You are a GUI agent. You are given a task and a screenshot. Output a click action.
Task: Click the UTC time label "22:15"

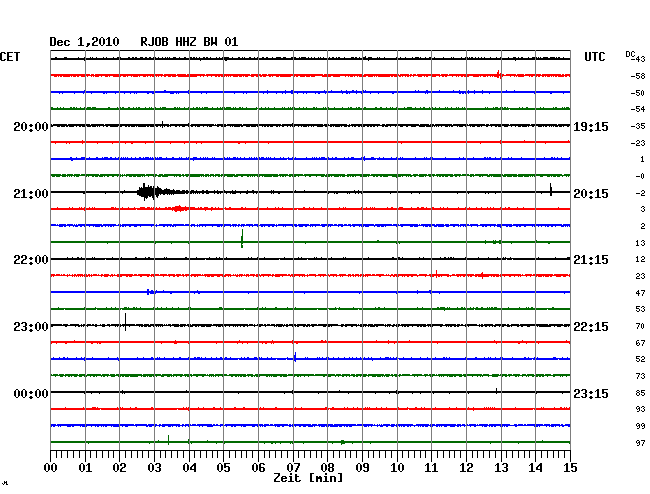591,327
